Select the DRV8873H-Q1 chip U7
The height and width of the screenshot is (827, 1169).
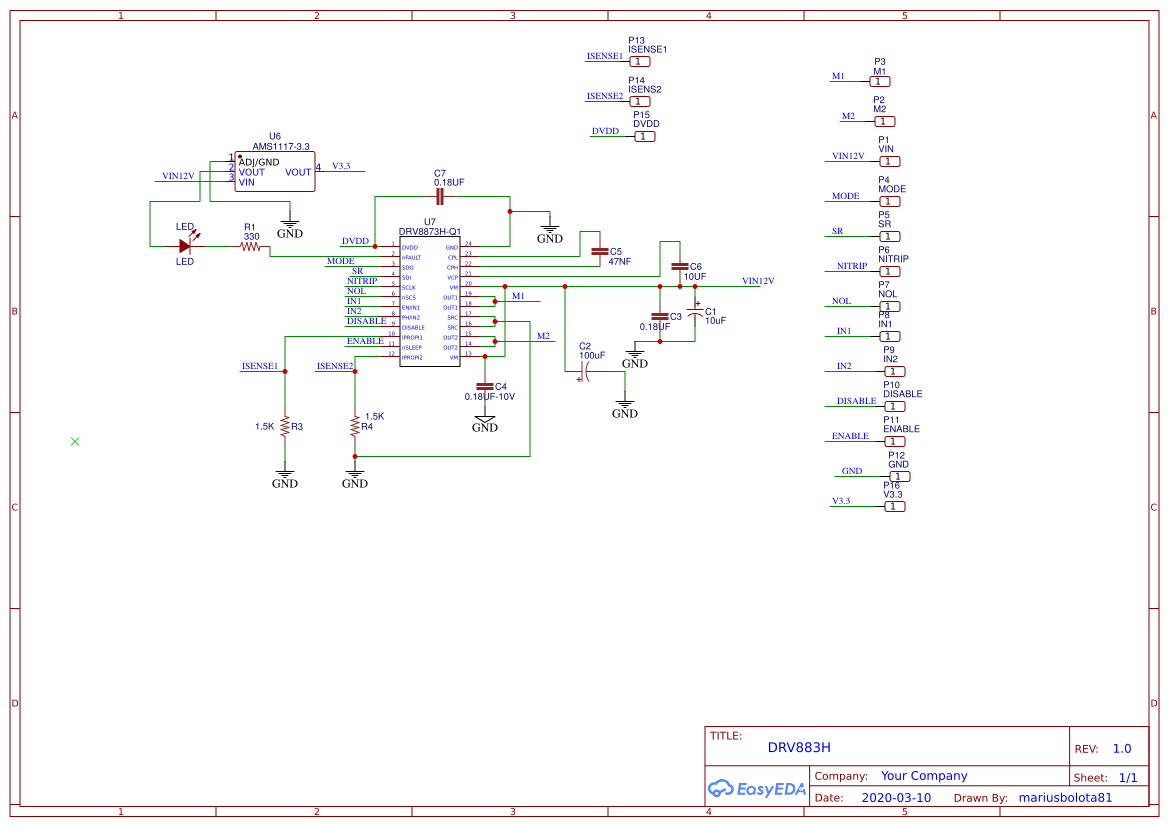click(x=430, y=300)
